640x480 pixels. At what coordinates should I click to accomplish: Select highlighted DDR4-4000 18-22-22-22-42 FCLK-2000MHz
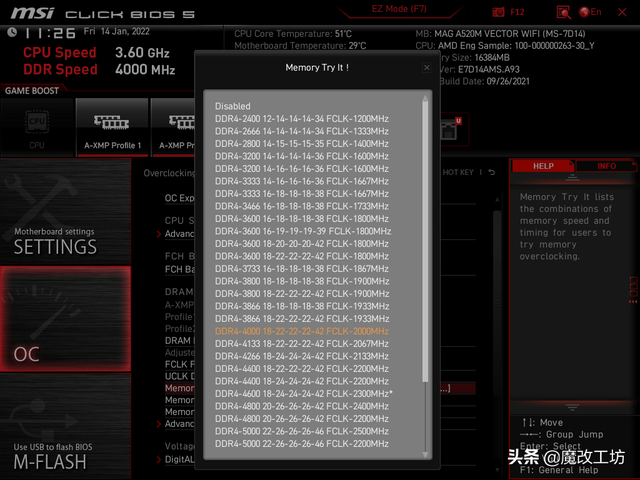(302, 331)
